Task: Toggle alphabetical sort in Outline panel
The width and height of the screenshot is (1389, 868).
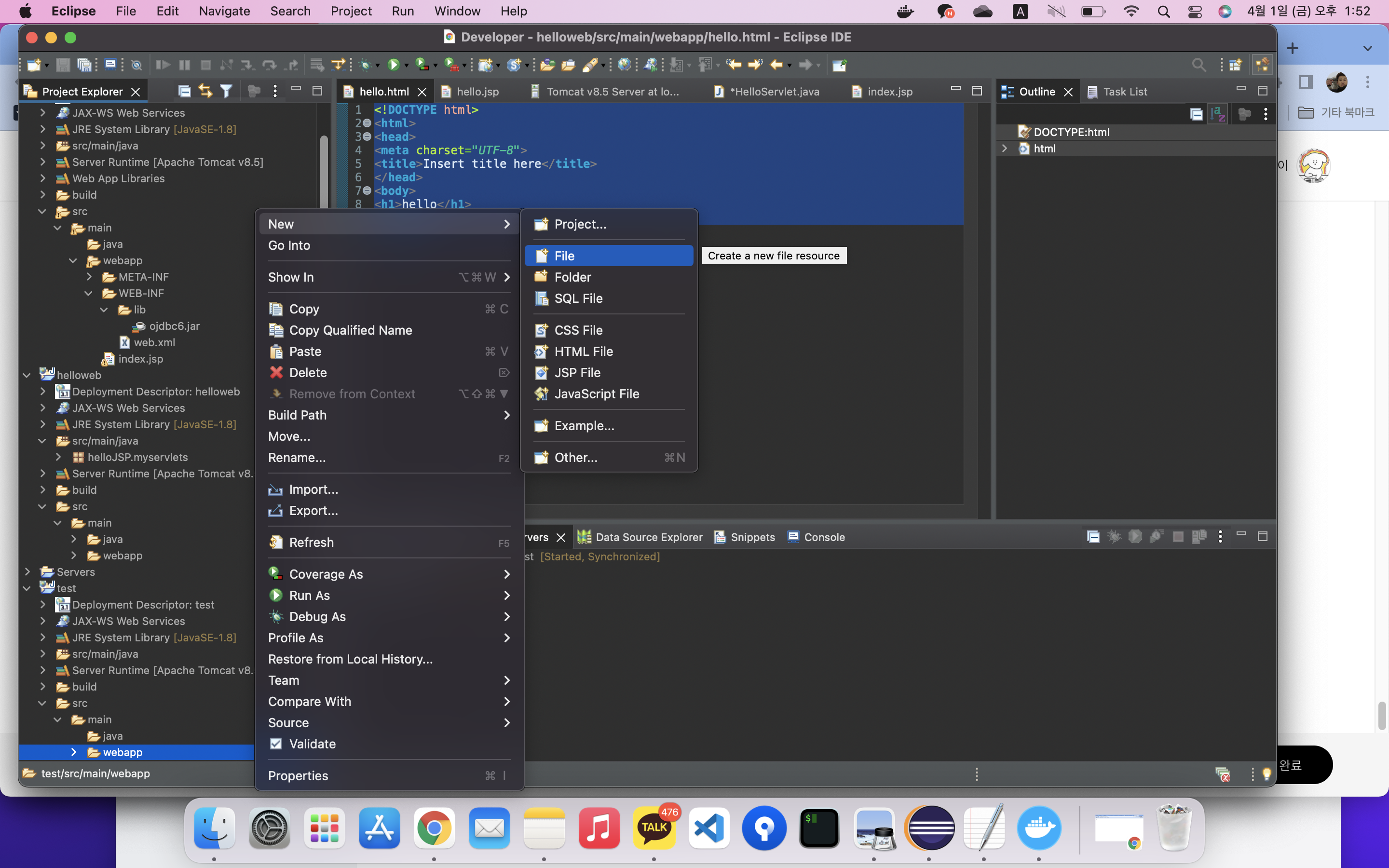Action: [1218, 114]
